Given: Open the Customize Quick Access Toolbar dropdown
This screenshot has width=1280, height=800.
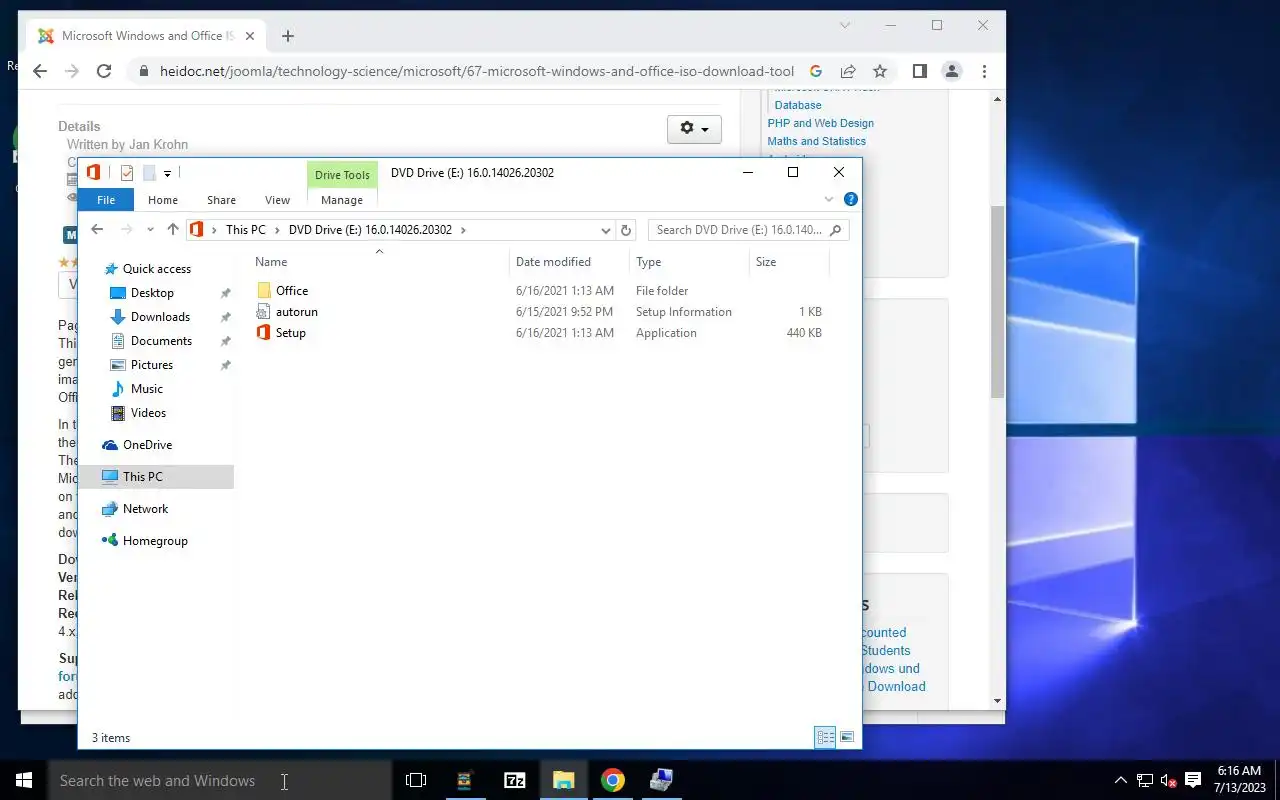Looking at the screenshot, I should click(167, 174).
